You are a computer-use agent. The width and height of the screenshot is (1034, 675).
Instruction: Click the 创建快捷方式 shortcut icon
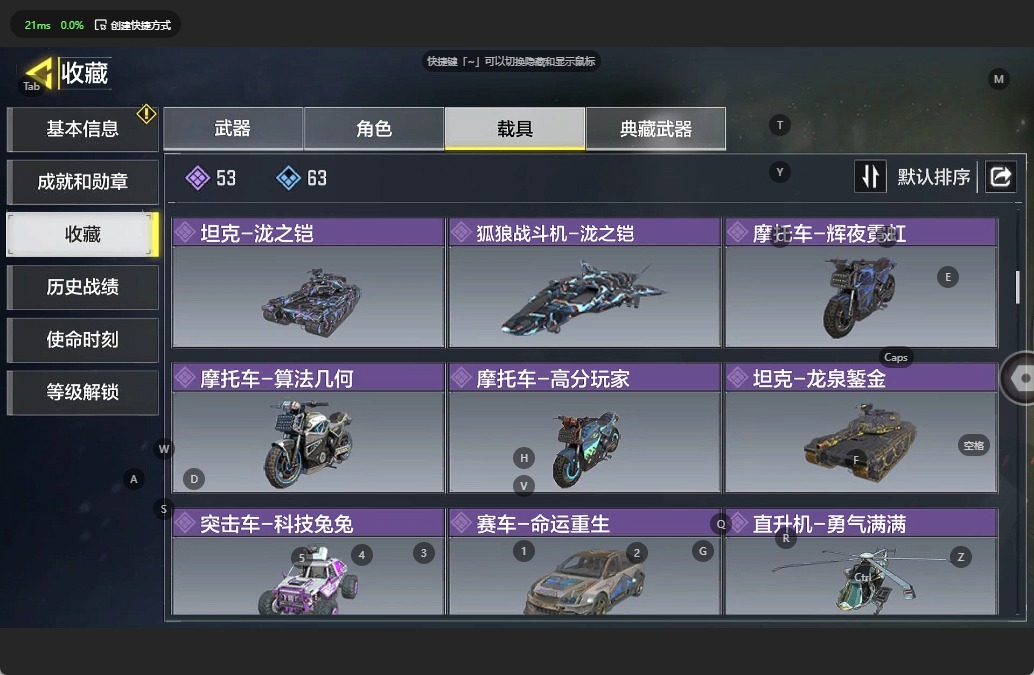[x=100, y=25]
